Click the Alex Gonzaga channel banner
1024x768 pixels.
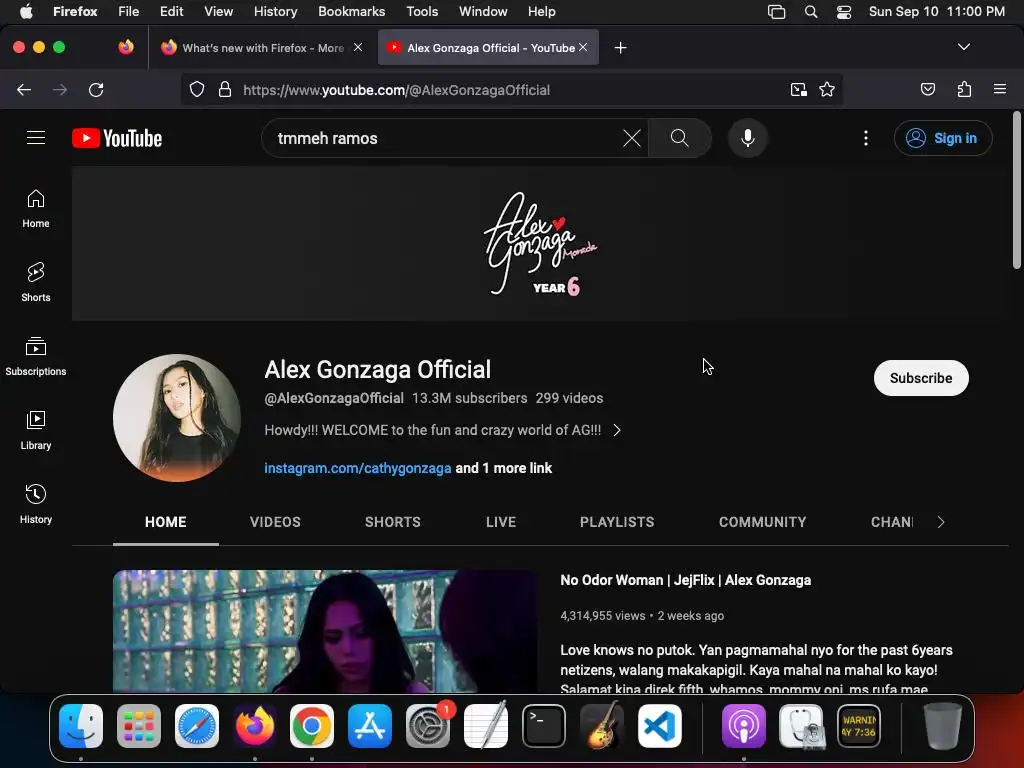coord(540,243)
